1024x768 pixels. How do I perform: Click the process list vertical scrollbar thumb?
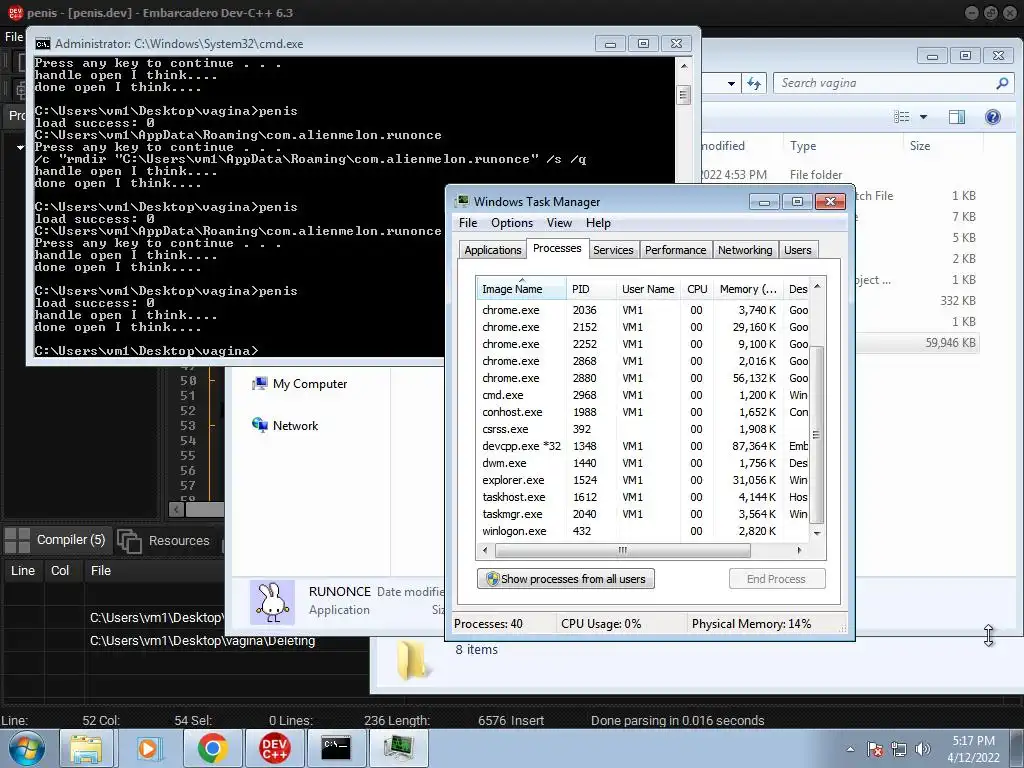[x=816, y=434]
